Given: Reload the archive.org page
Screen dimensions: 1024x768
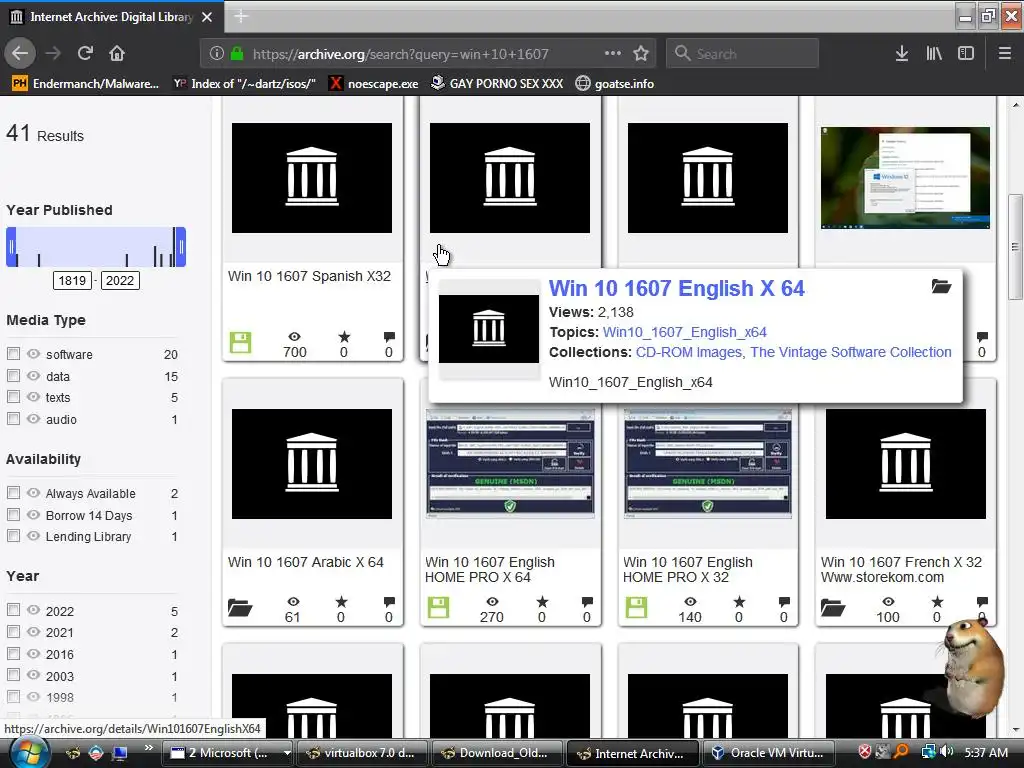Looking at the screenshot, I should (x=85, y=53).
